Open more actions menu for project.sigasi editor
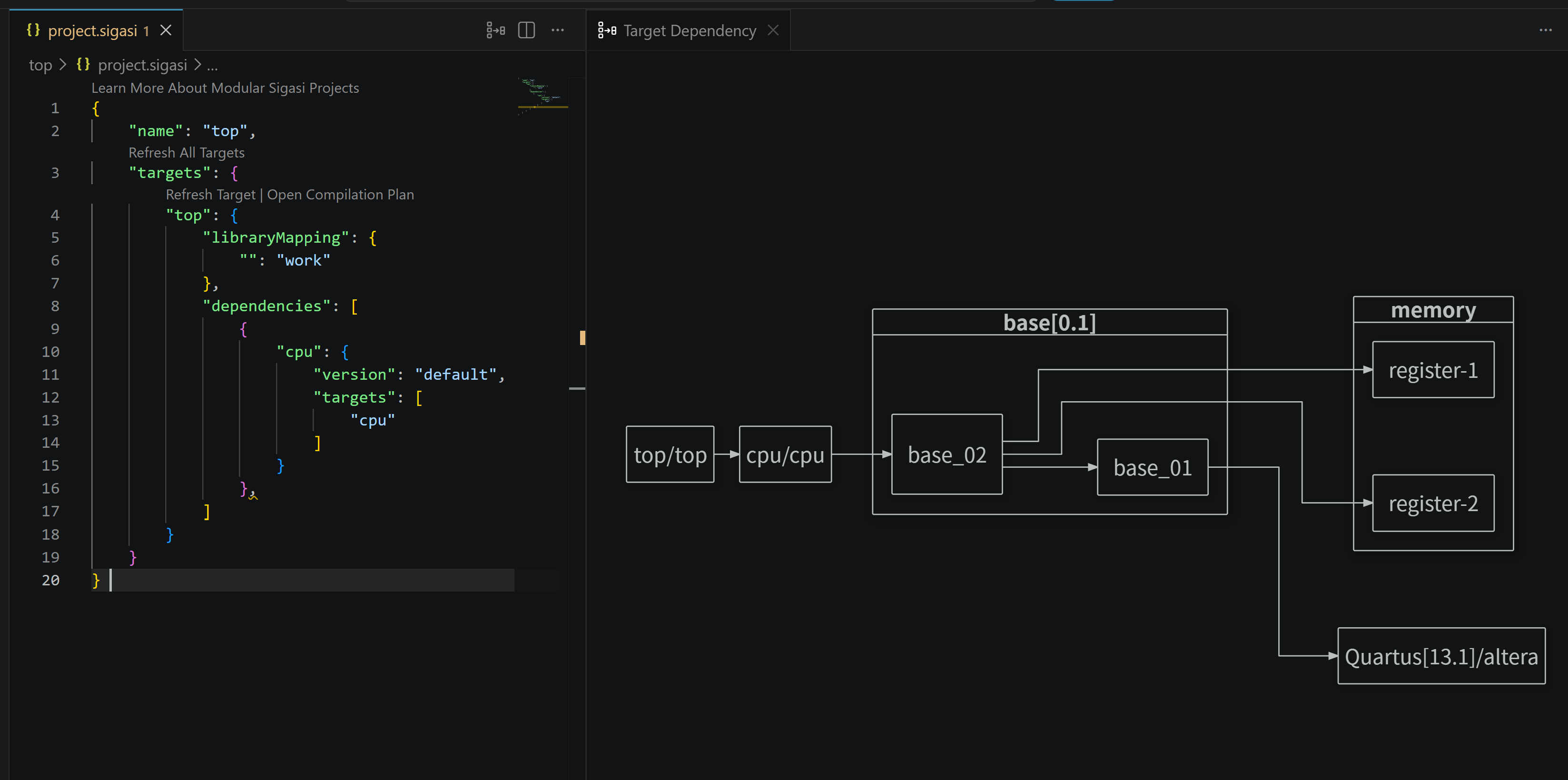 coord(558,30)
